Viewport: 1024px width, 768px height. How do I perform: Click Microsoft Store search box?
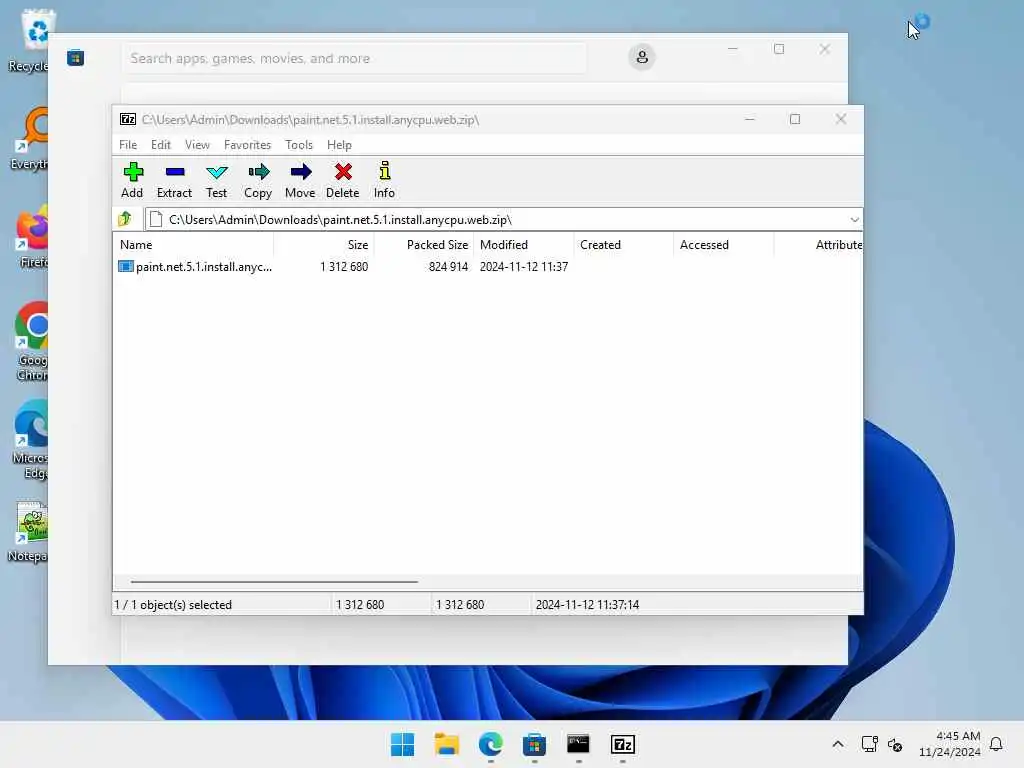tap(353, 58)
